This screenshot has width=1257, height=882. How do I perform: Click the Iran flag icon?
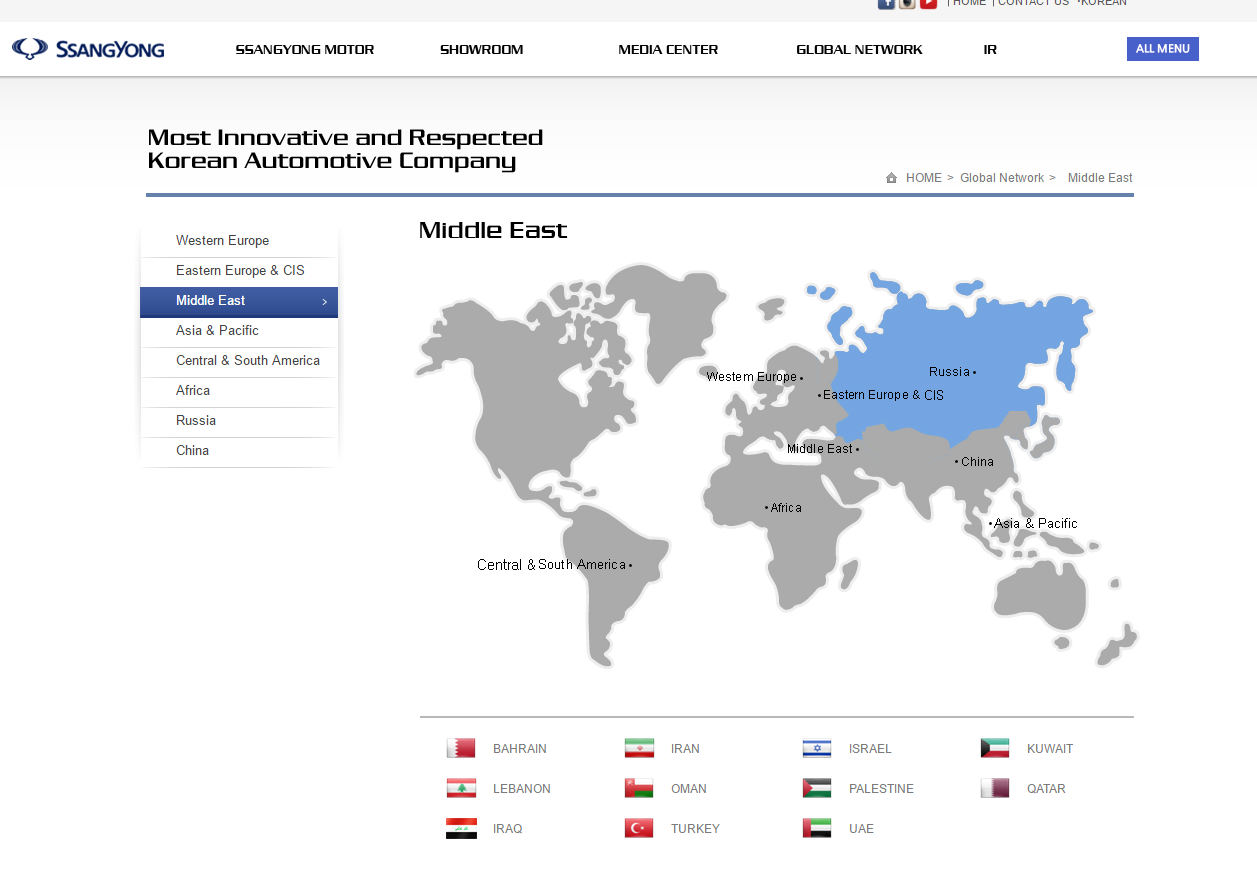click(639, 748)
